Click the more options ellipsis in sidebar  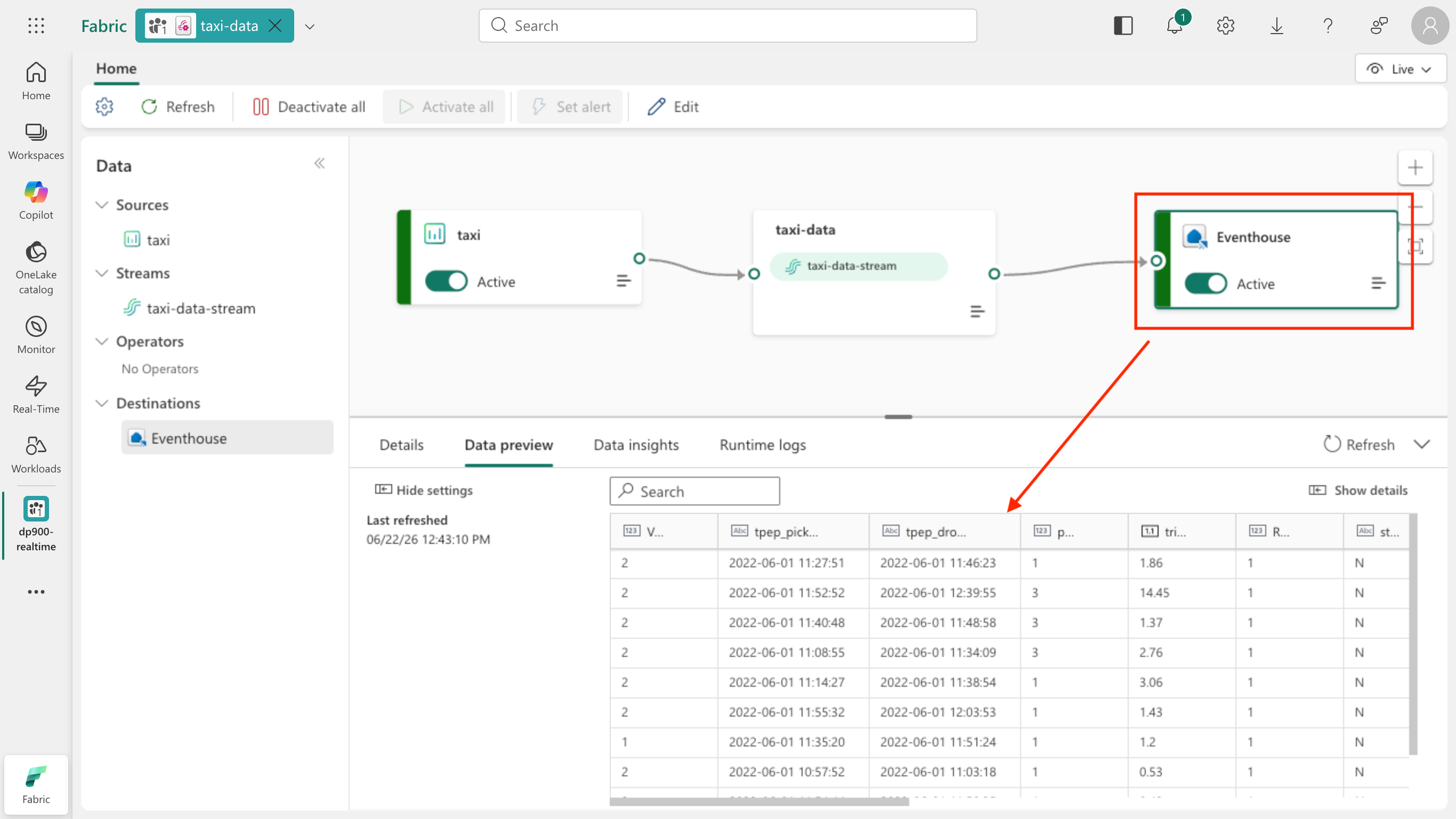tap(36, 592)
